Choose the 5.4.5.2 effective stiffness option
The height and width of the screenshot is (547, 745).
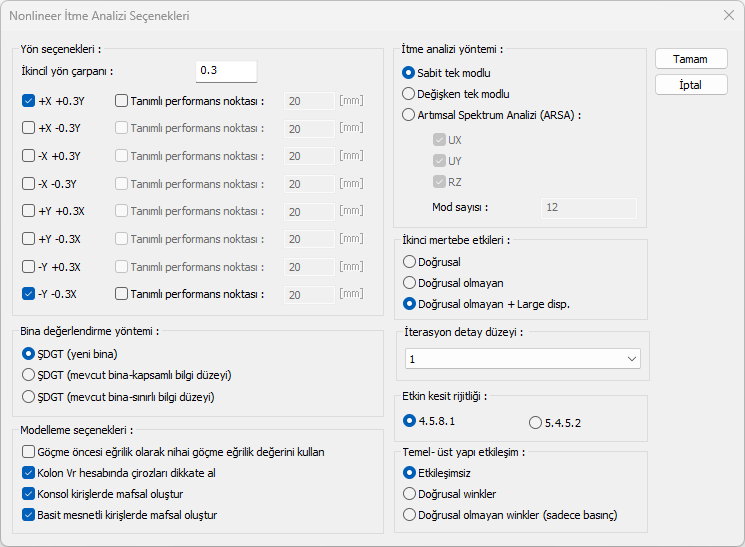tap(535, 422)
